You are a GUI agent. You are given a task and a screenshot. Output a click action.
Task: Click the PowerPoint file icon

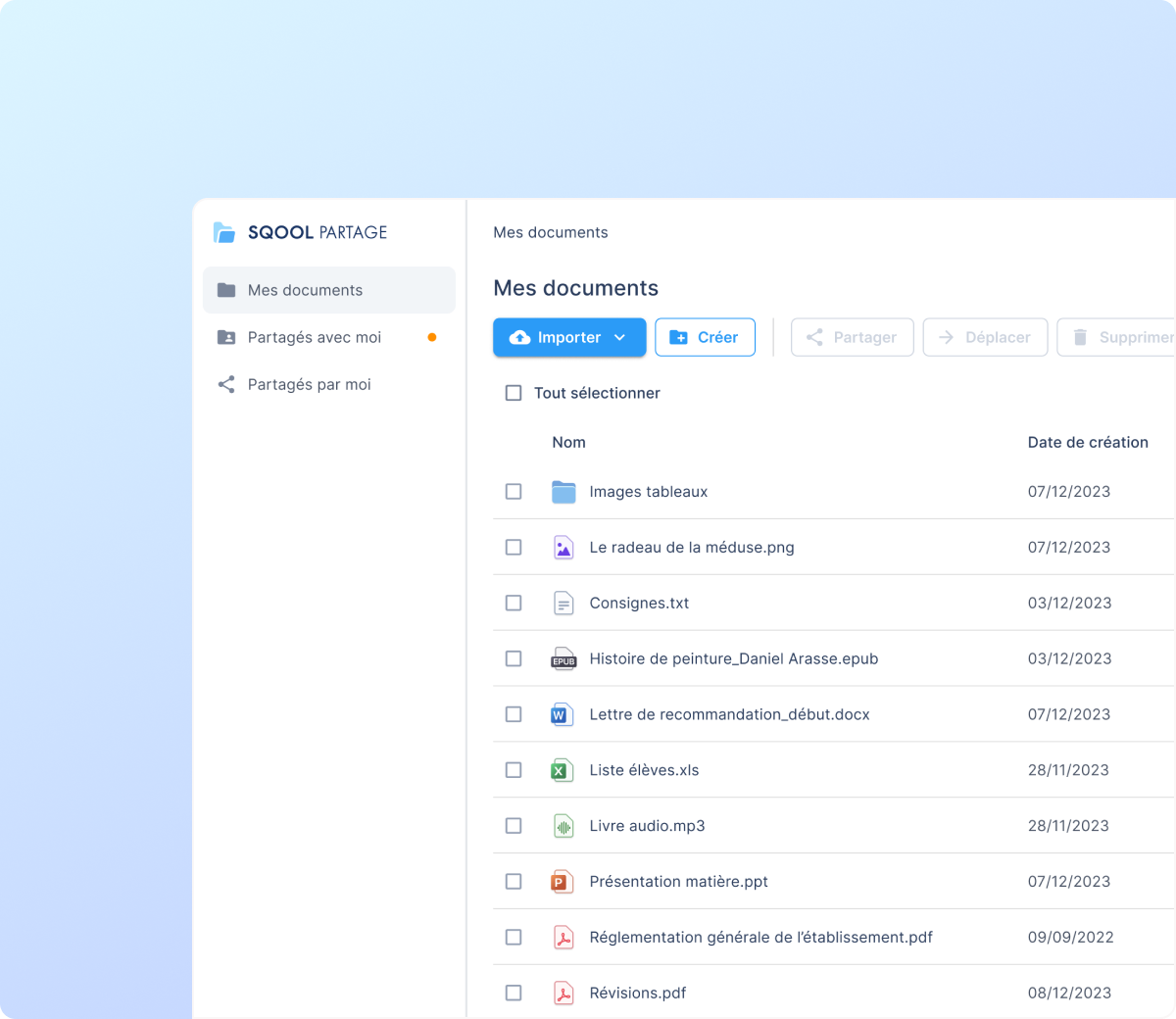[x=561, y=882]
